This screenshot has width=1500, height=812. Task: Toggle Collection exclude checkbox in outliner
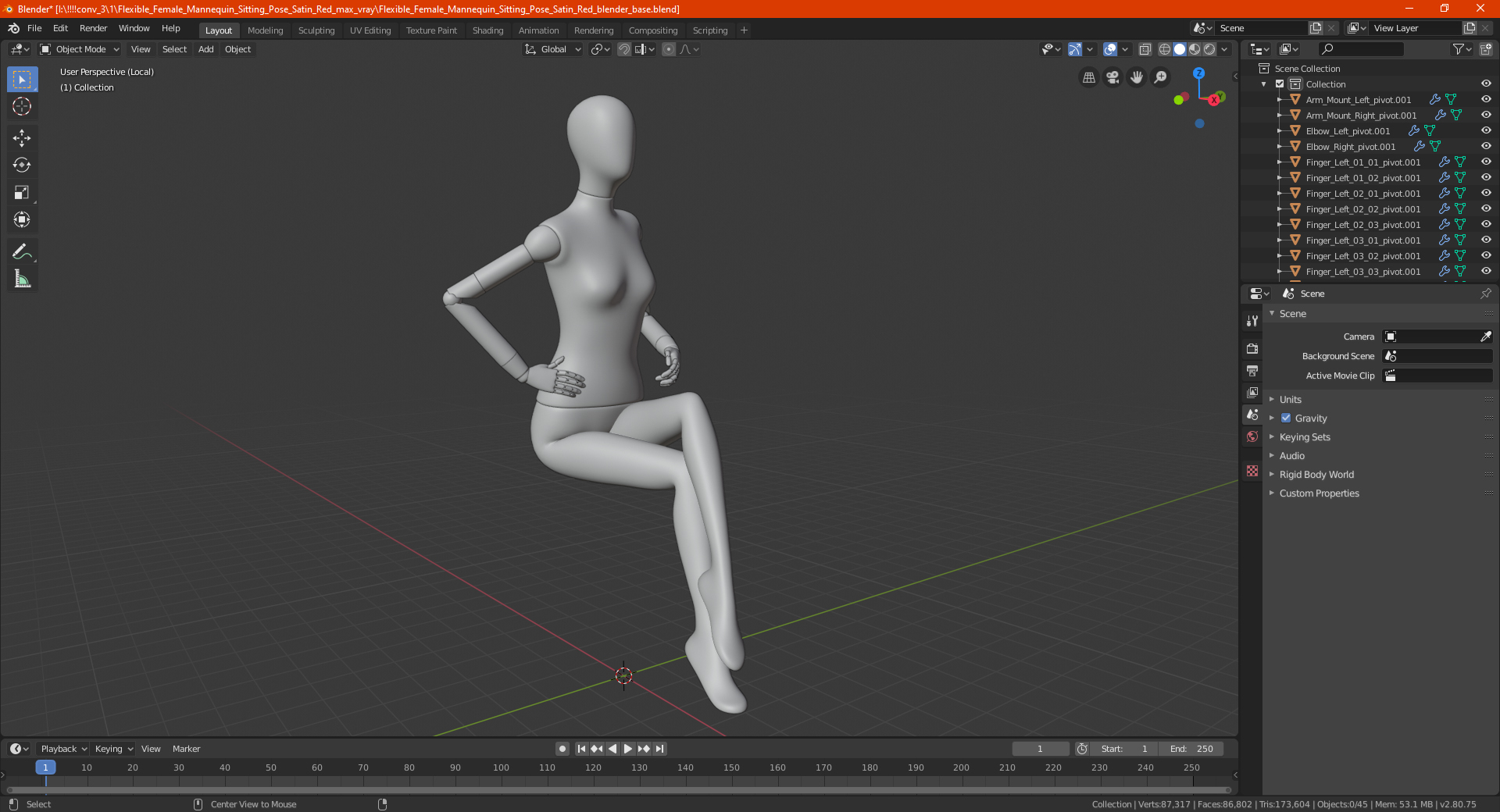tap(1280, 84)
